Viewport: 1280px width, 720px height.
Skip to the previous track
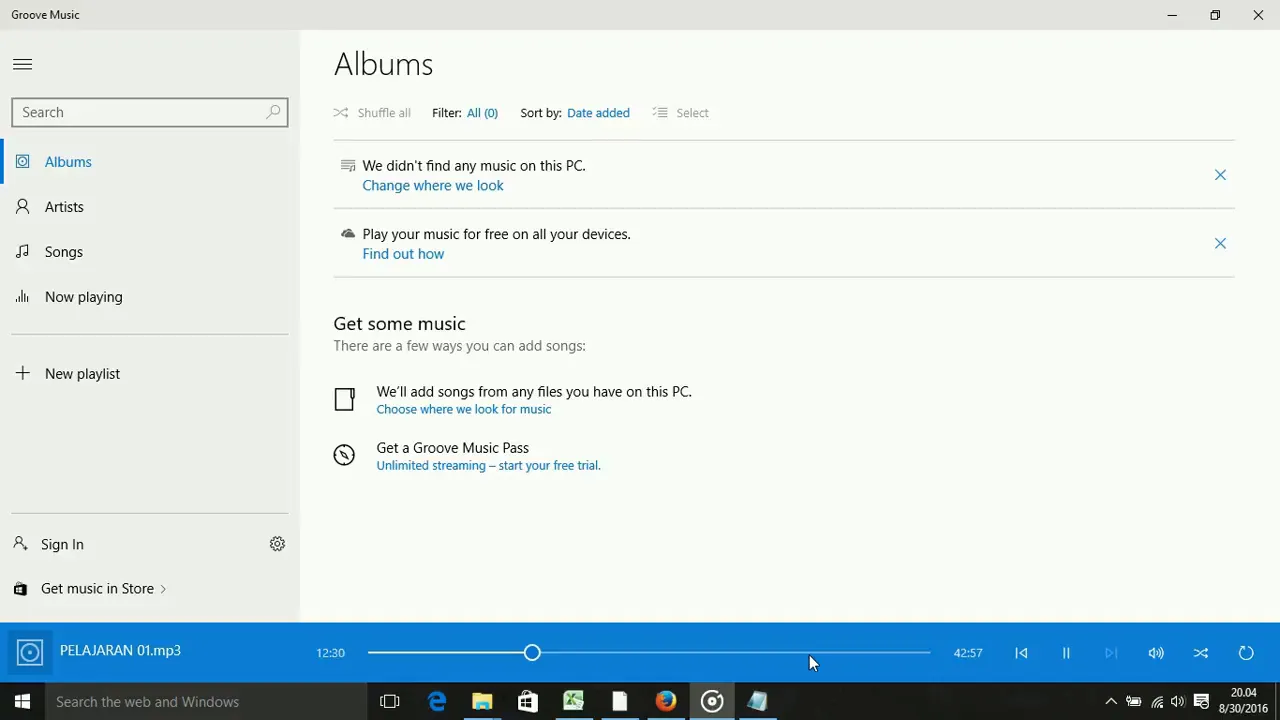pos(1021,653)
